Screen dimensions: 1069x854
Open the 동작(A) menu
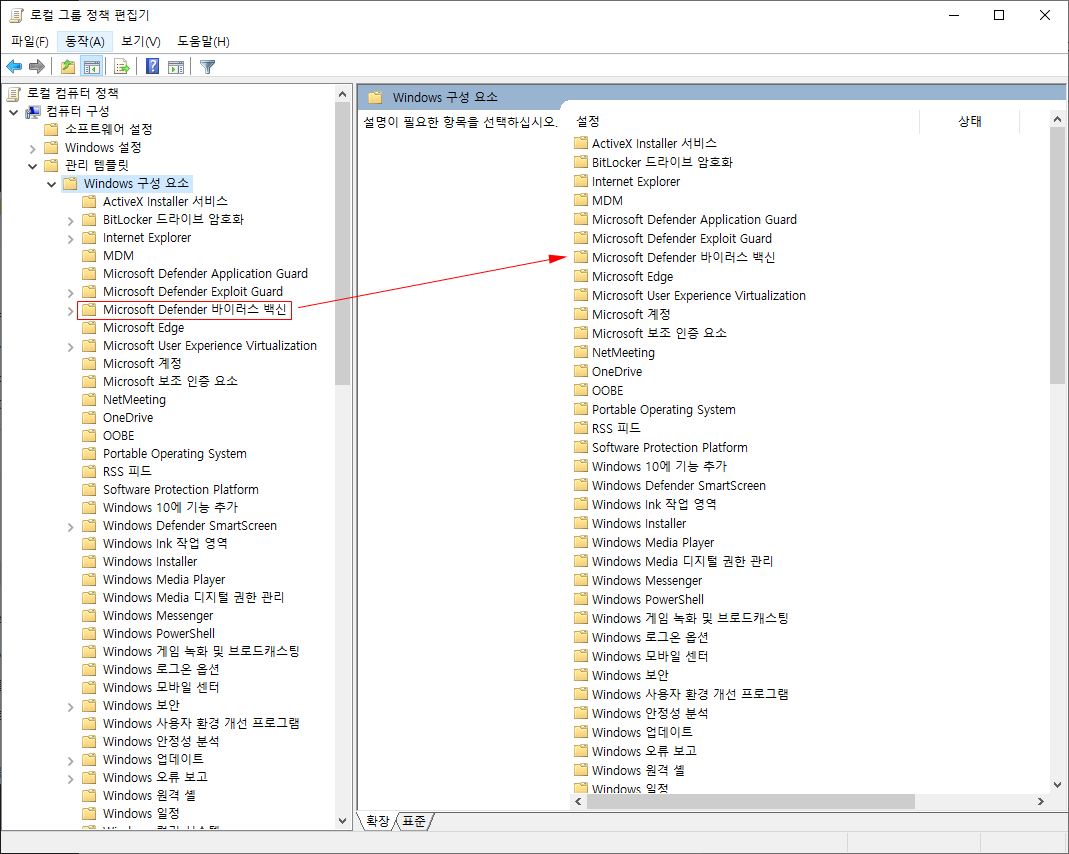click(x=85, y=42)
